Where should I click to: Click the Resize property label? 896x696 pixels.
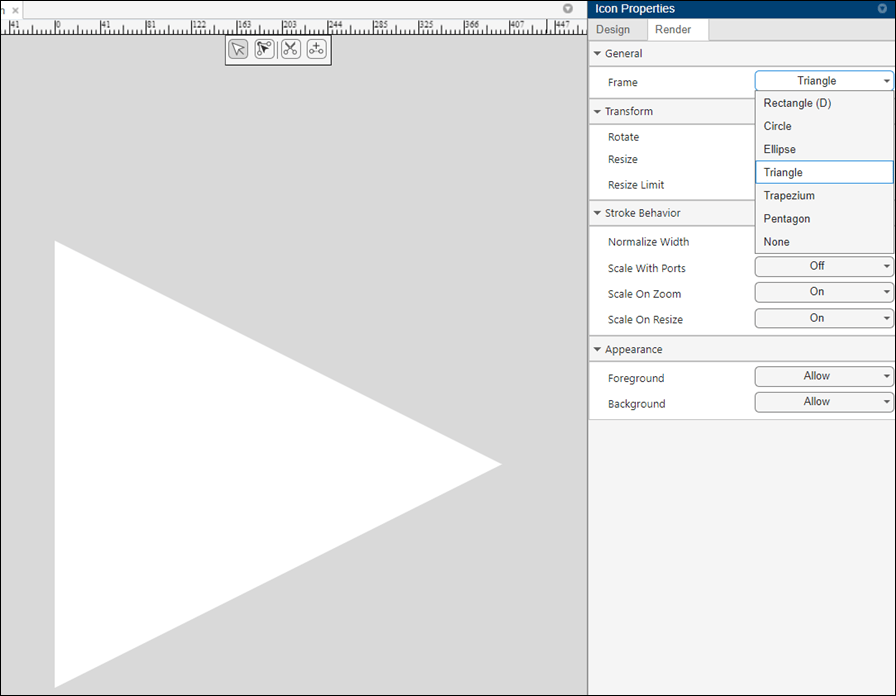622,159
